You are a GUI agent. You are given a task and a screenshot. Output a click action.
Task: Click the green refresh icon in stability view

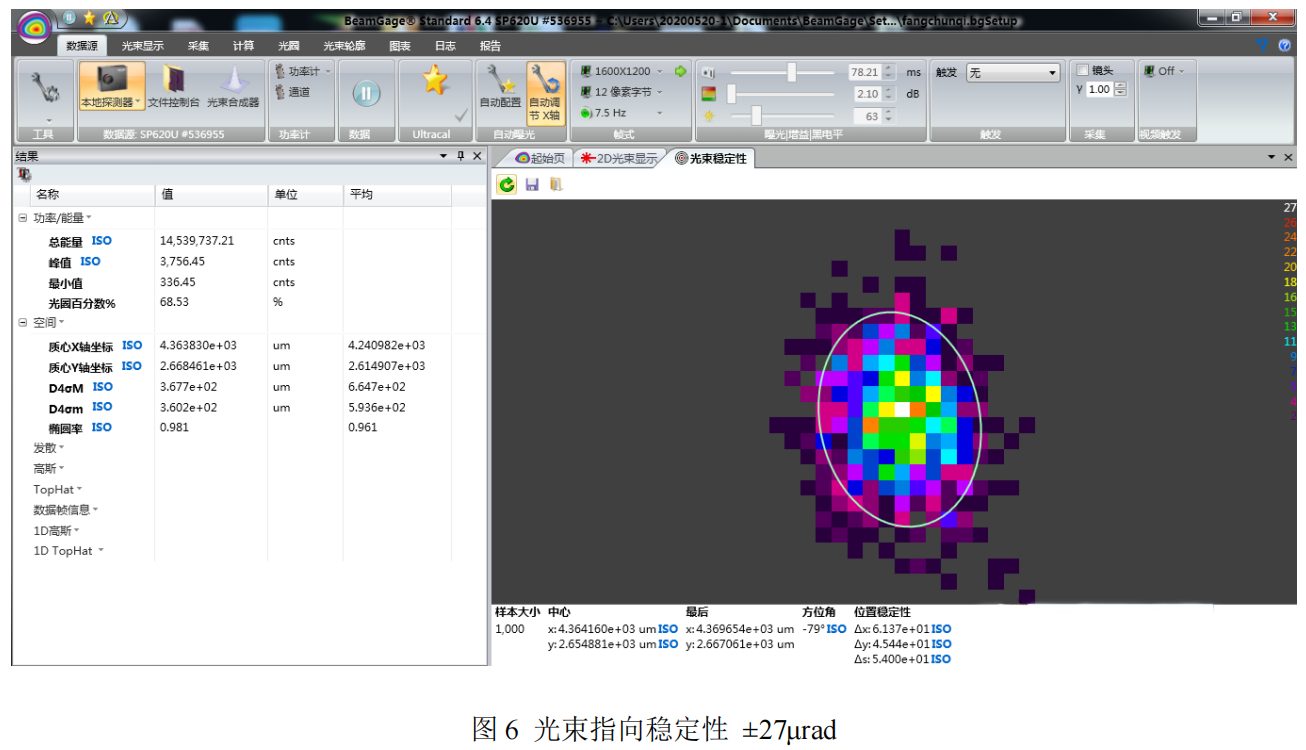(507, 184)
